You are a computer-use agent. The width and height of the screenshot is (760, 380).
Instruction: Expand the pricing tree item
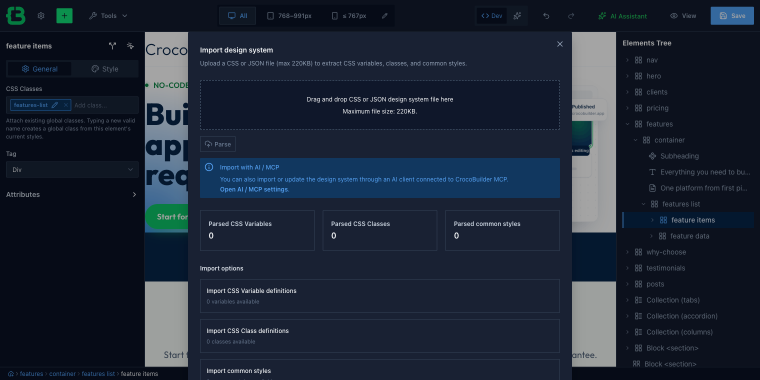pyautogui.click(x=627, y=108)
